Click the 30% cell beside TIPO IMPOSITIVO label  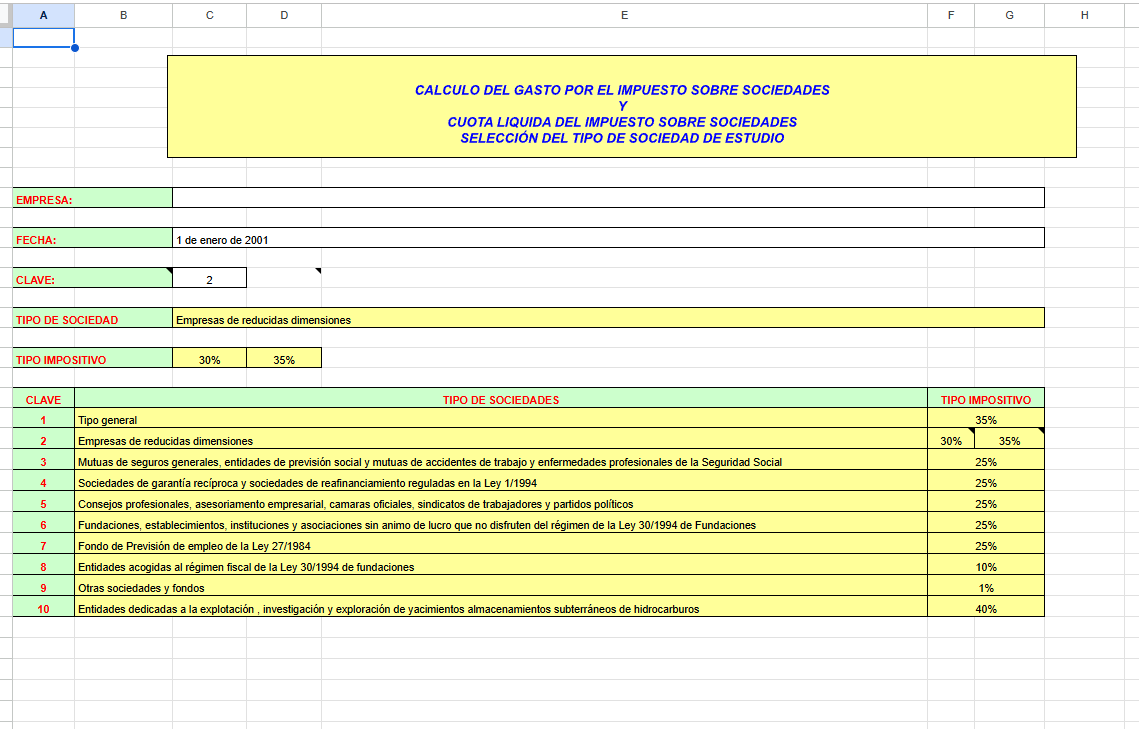209,359
